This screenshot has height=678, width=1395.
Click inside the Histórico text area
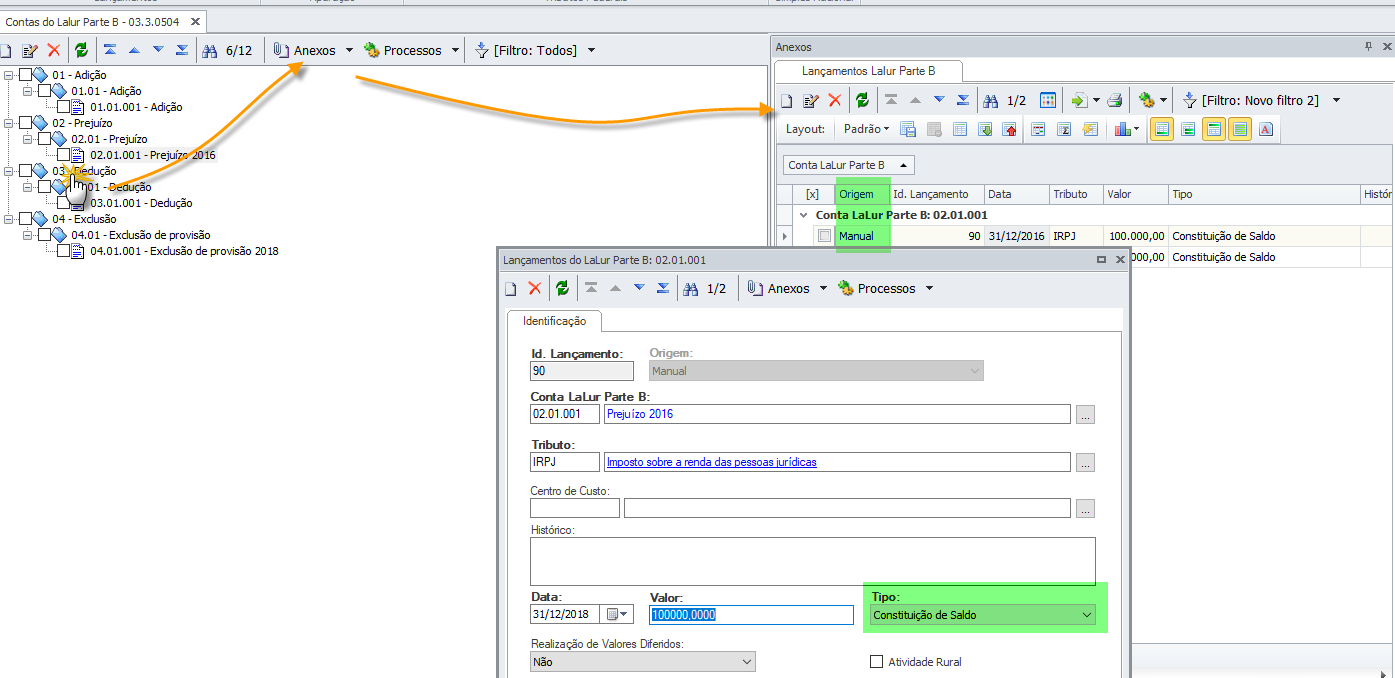point(812,561)
